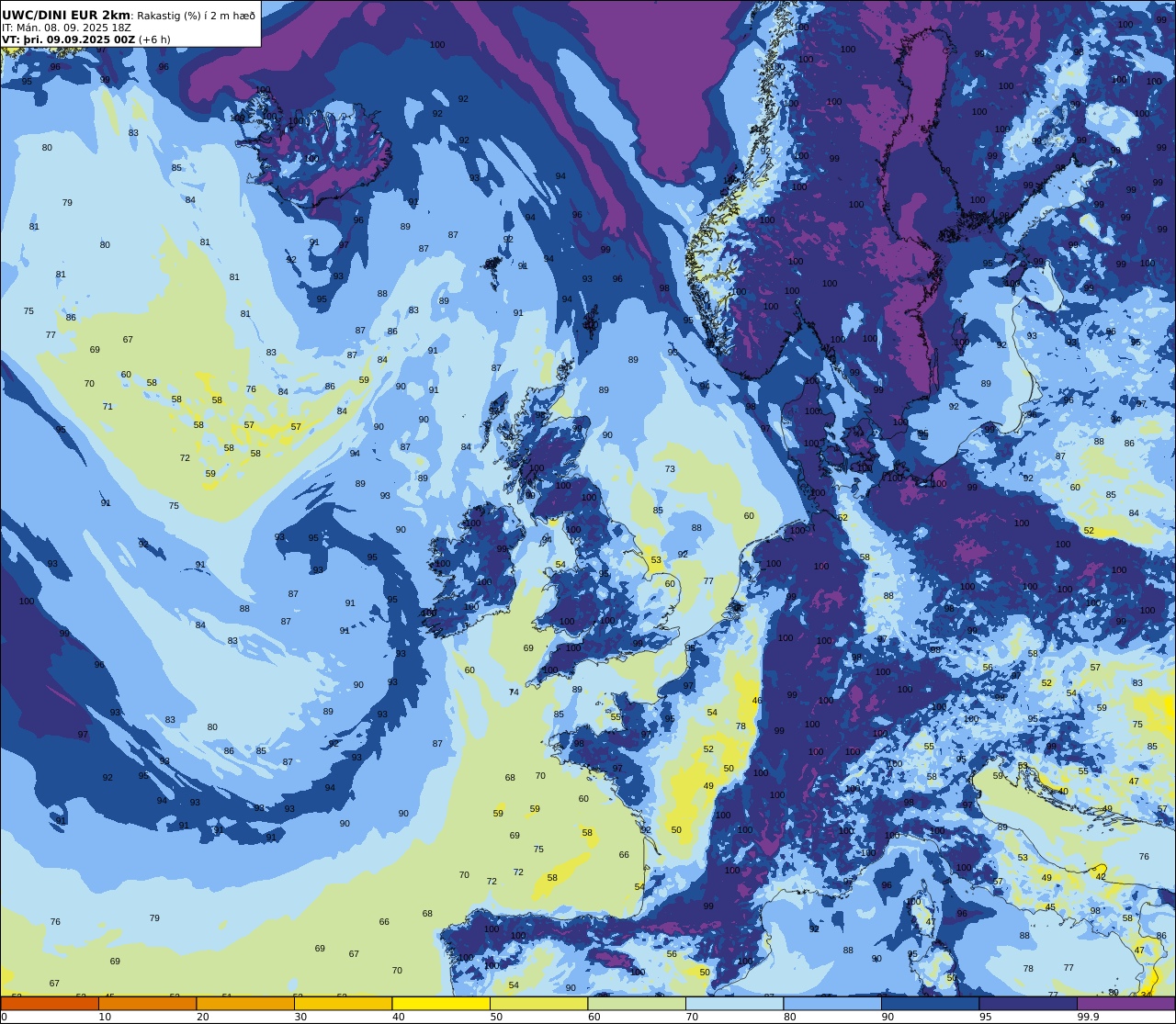Click the purple legend segment above 99.9

tap(1126, 1003)
